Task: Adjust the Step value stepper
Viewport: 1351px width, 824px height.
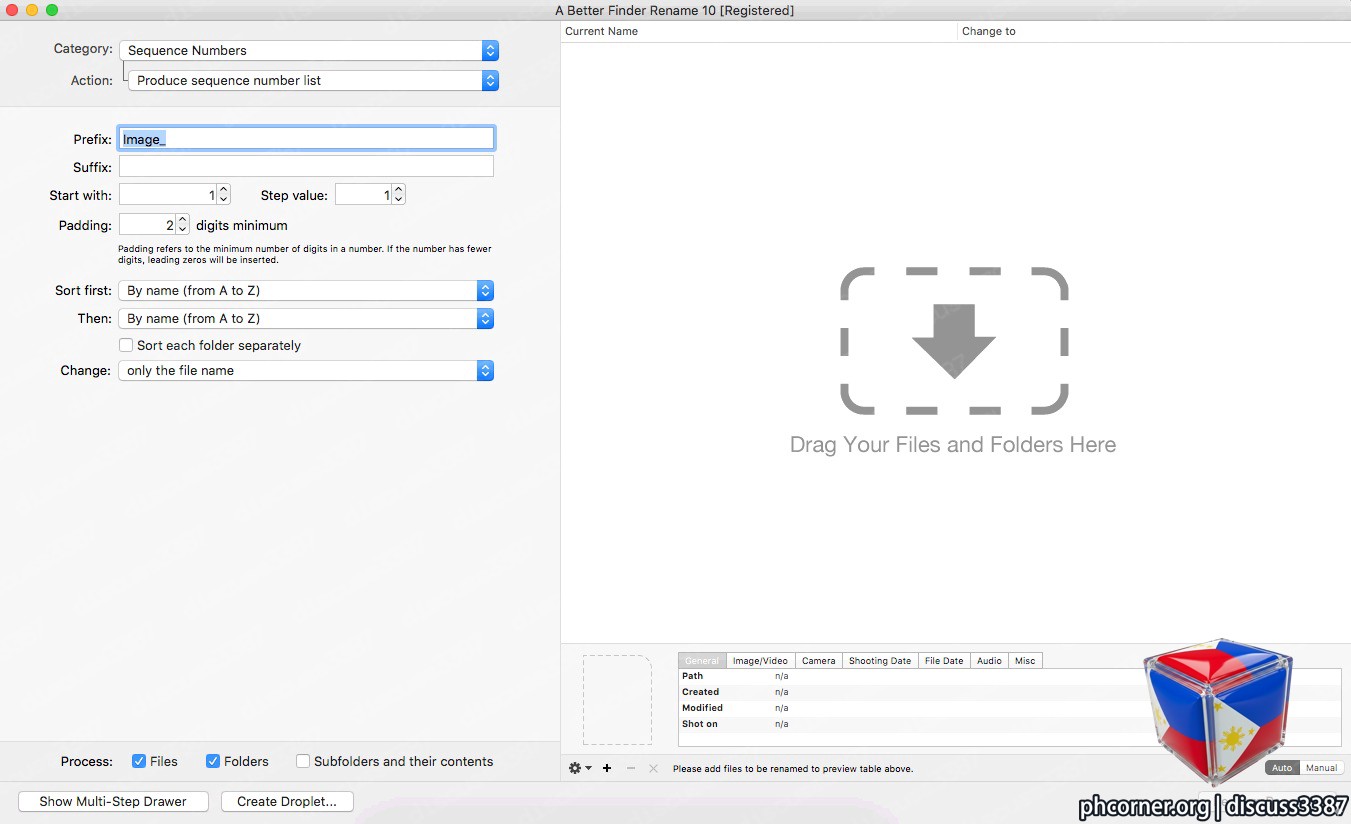Action: (398, 195)
